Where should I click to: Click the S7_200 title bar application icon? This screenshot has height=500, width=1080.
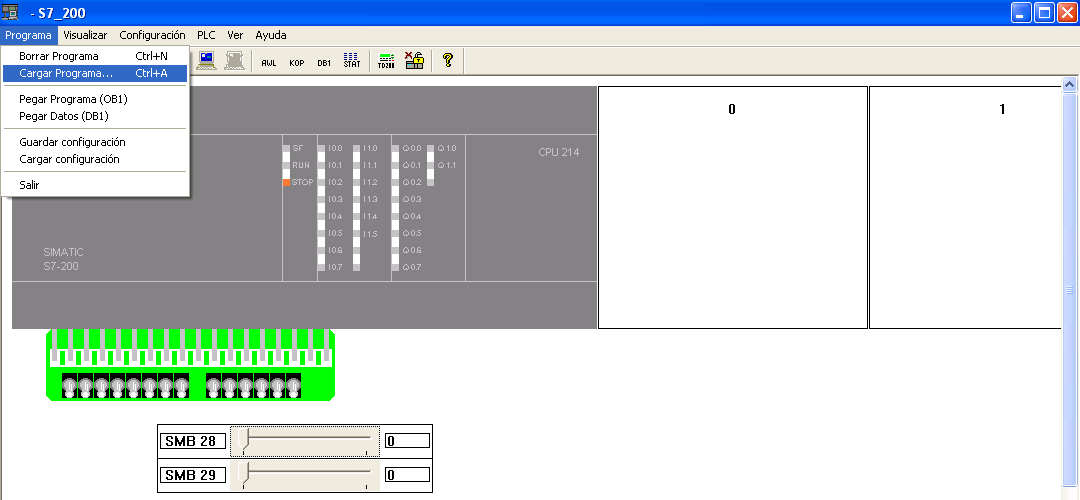click(x=10, y=12)
